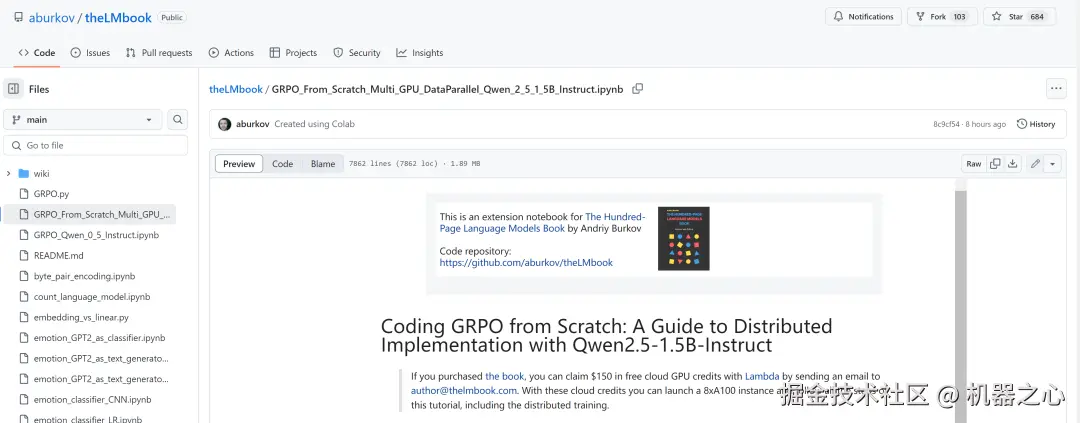This screenshot has width=1080, height=423.
Task: Open edit options dropdown arrow
Action: 1052,163
